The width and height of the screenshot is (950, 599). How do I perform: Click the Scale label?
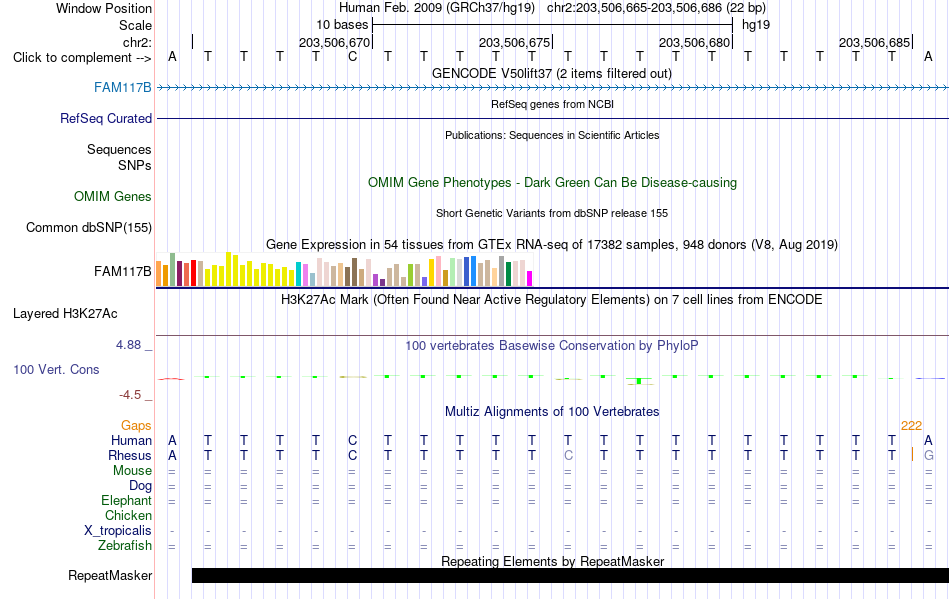135,25
